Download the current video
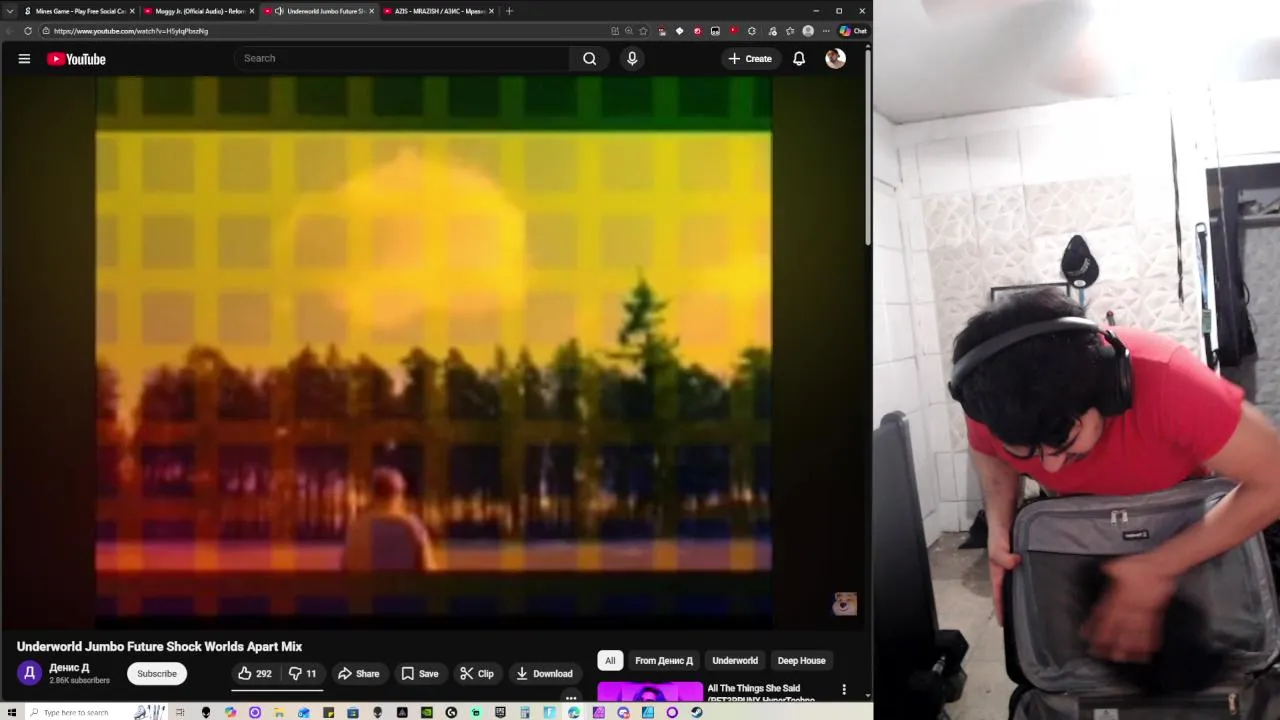 coord(544,674)
